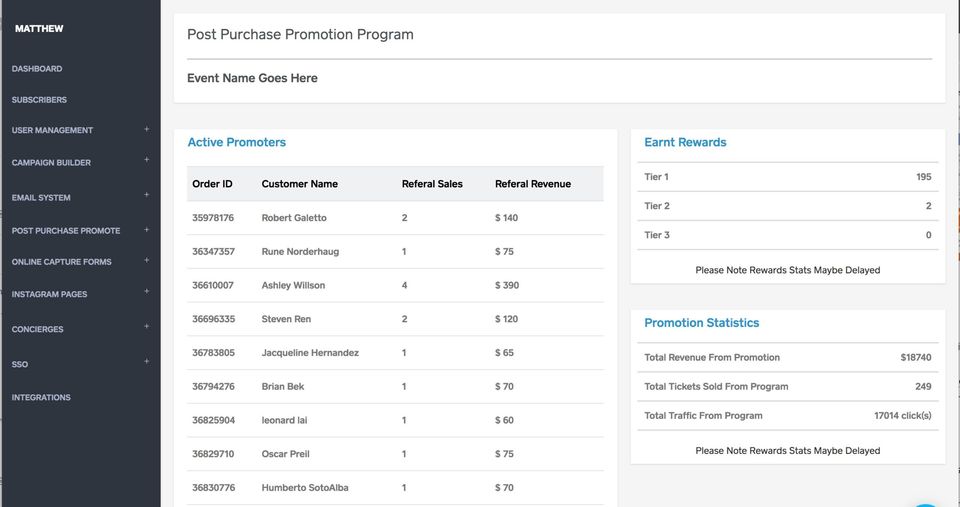Click the Tier 1 rewards row
Viewport: 960px width, 507px height.
tap(787, 176)
